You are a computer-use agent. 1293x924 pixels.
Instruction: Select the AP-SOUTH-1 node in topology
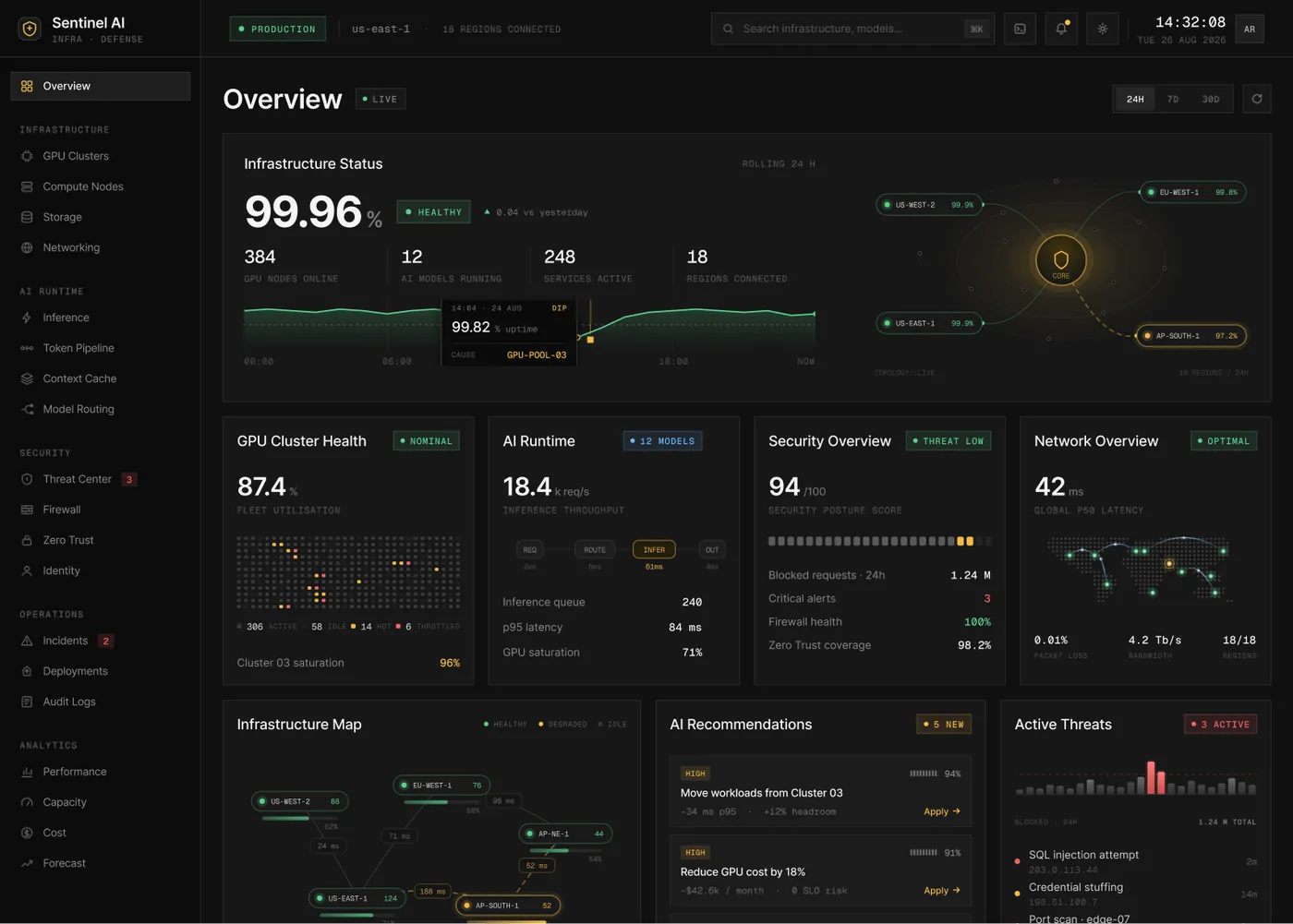click(1191, 336)
